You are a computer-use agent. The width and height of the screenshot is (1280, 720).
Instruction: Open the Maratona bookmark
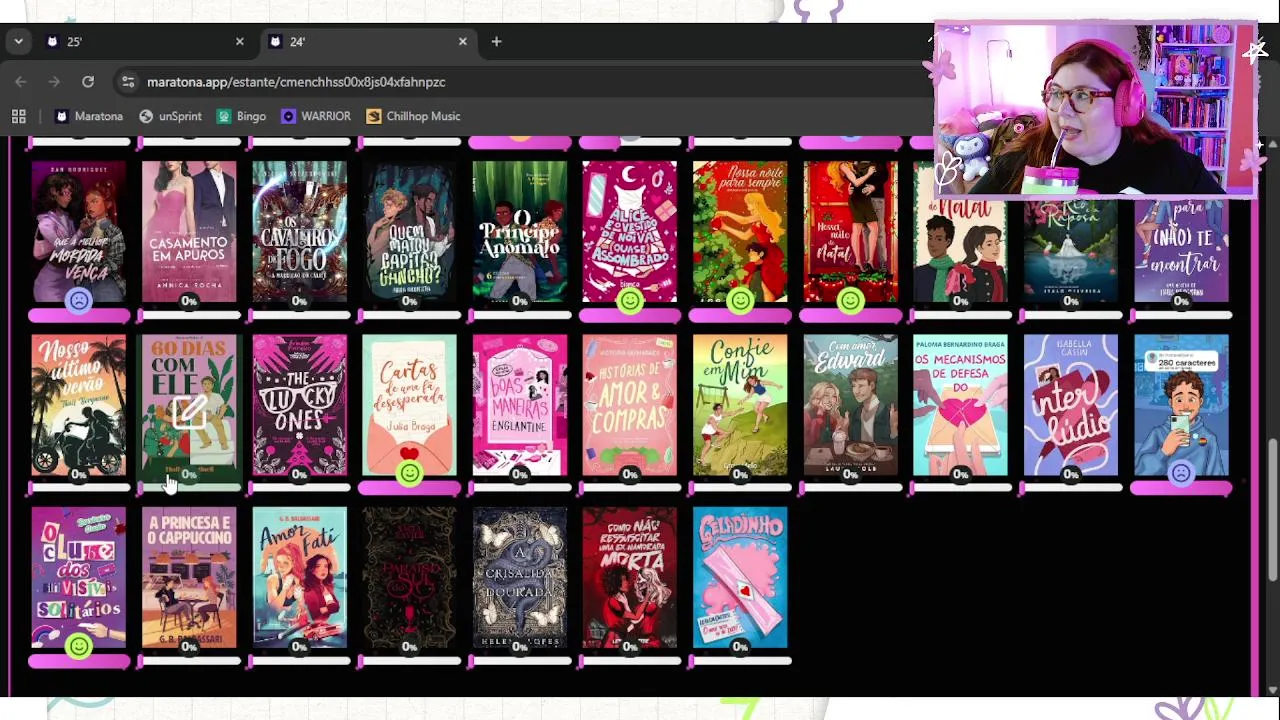tap(88, 116)
